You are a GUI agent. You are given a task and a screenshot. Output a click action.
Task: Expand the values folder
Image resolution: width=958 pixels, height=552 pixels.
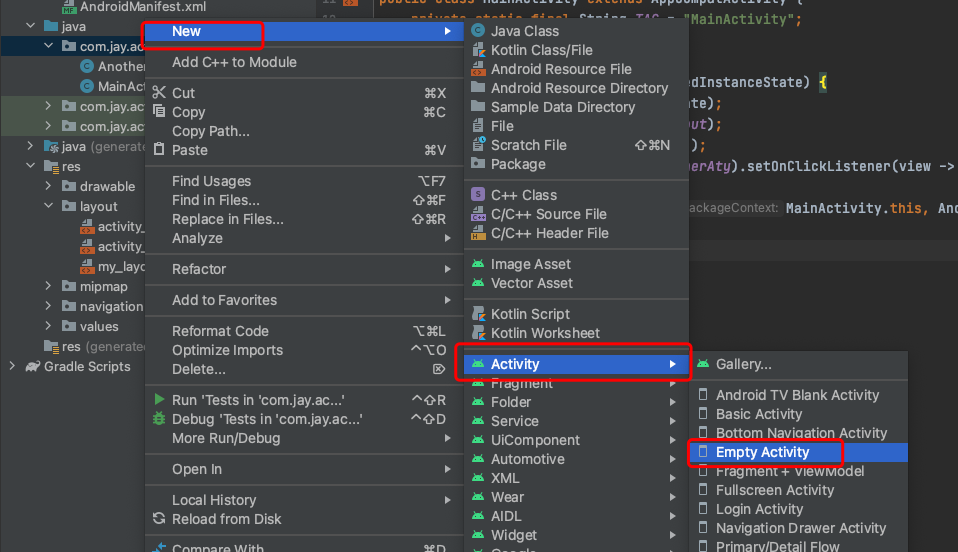click(x=48, y=326)
